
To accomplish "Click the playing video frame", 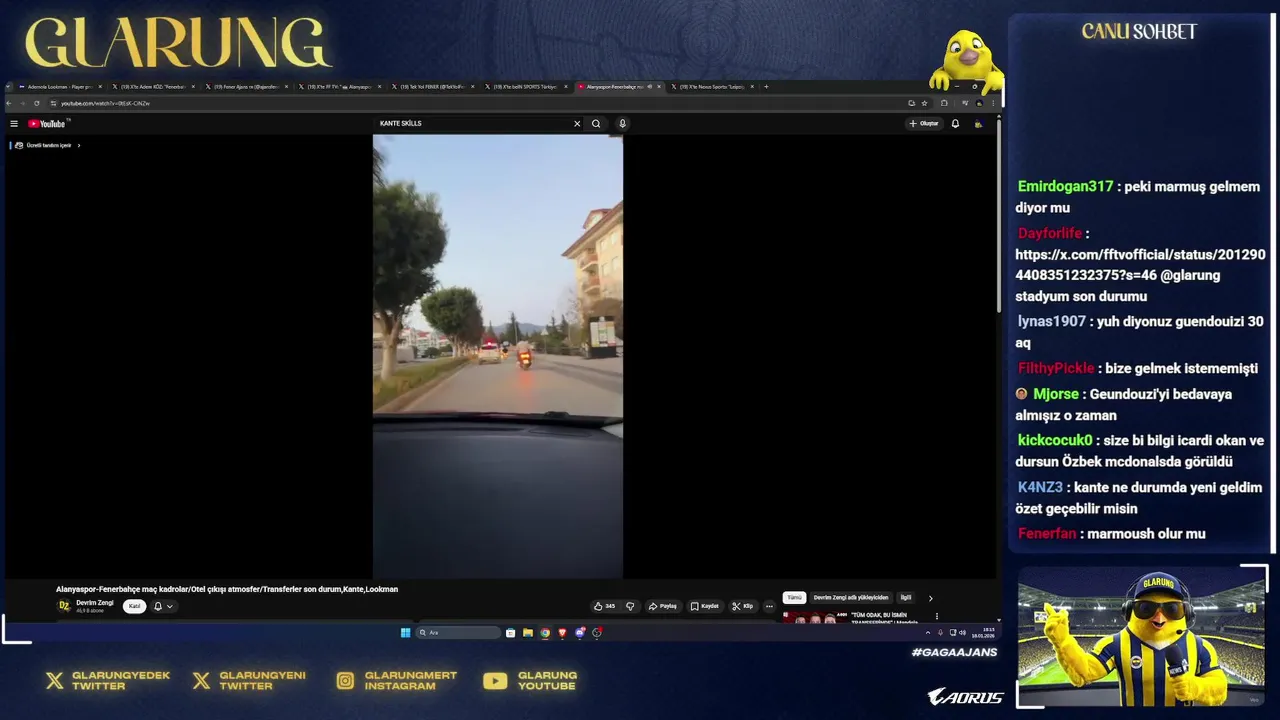I will [x=498, y=357].
